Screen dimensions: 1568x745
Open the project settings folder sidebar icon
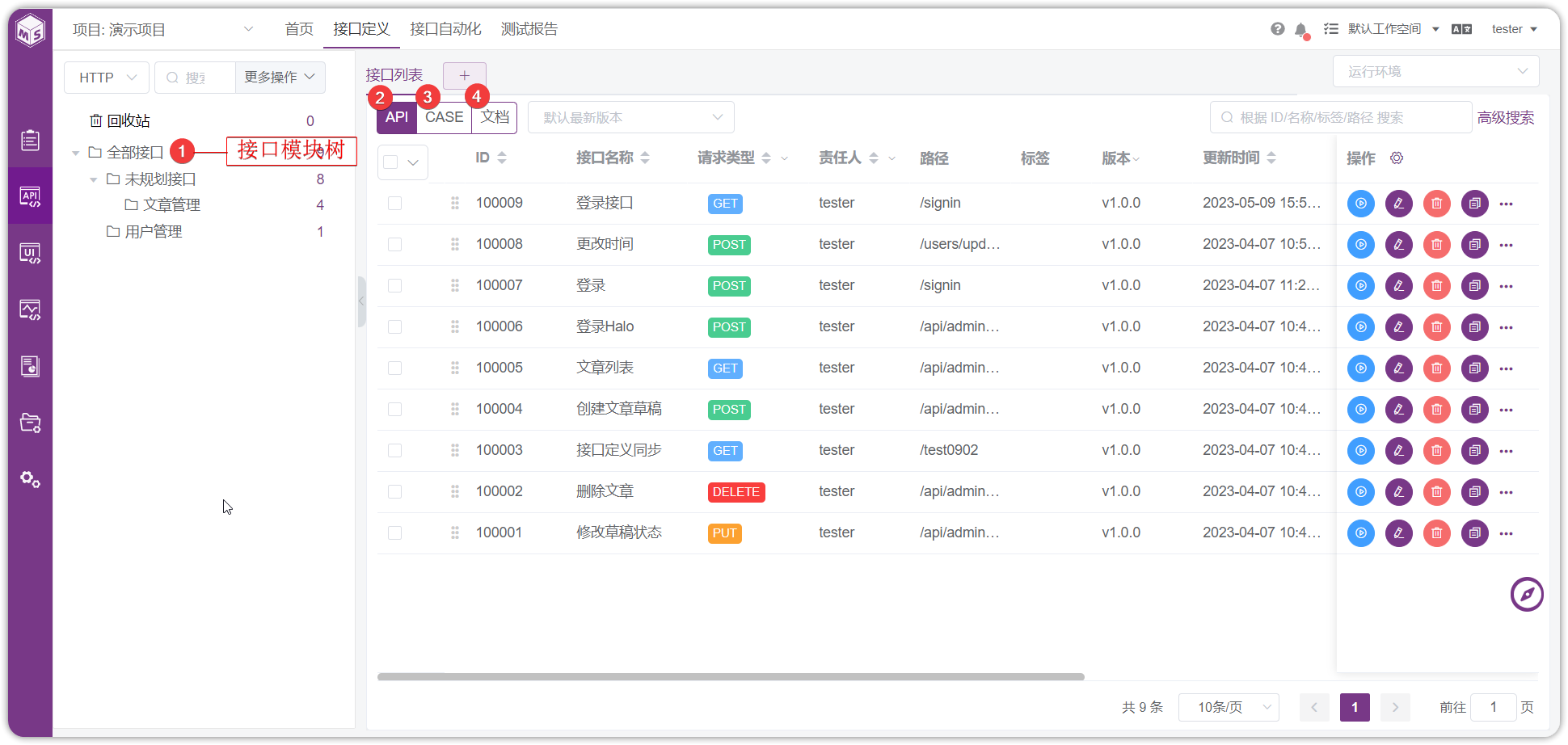(30, 423)
